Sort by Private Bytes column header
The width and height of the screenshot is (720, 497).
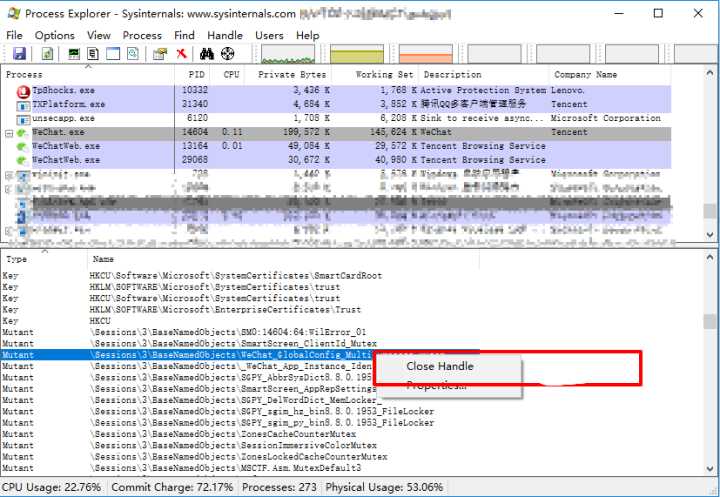292,74
